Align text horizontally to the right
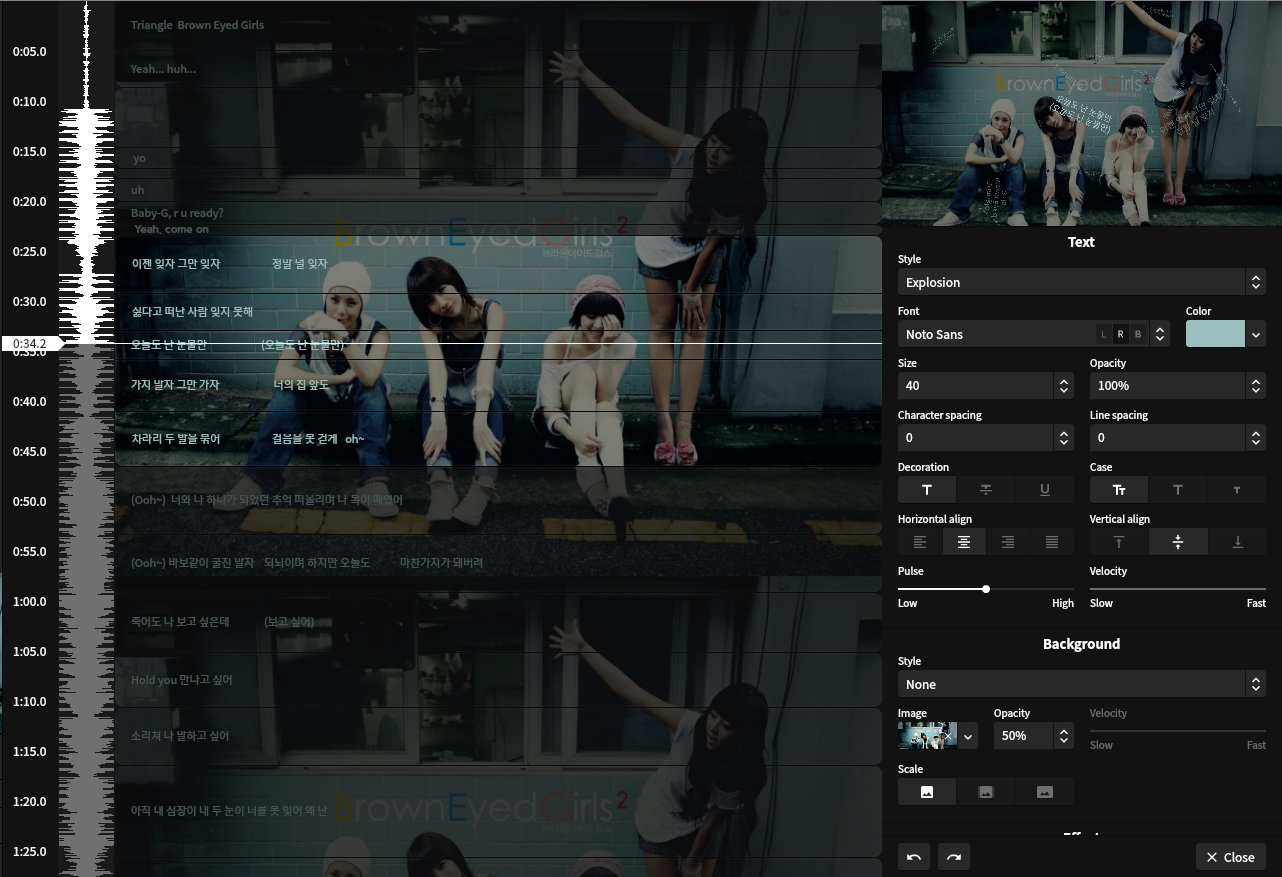The width and height of the screenshot is (1282, 877). (1008, 542)
